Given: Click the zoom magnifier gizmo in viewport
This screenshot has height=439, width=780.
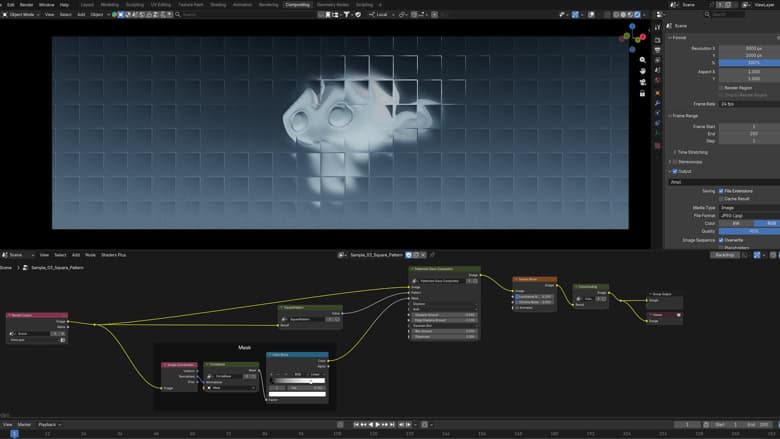Looking at the screenshot, I should (643, 60).
